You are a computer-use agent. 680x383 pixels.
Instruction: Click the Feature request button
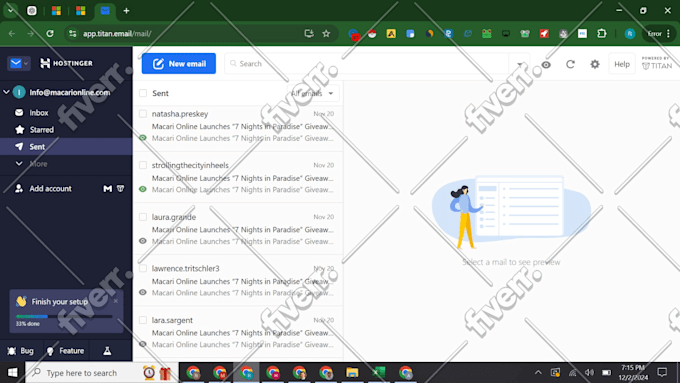[x=65, y=351]
